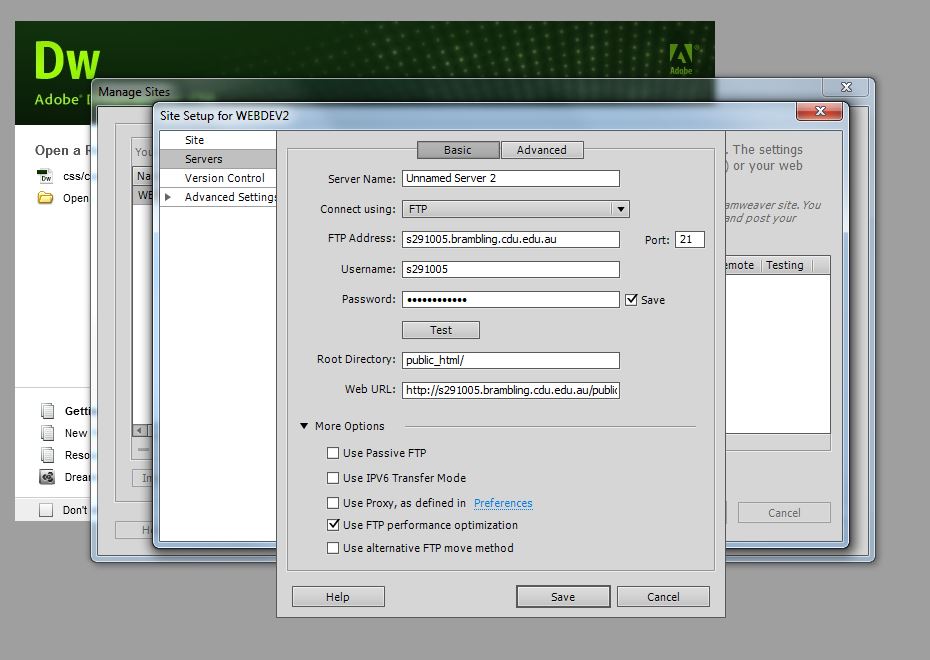The height and width of the screenshot is (660, 930).
Task: Click the Help button in server dialog
Action: coord(338,597)
